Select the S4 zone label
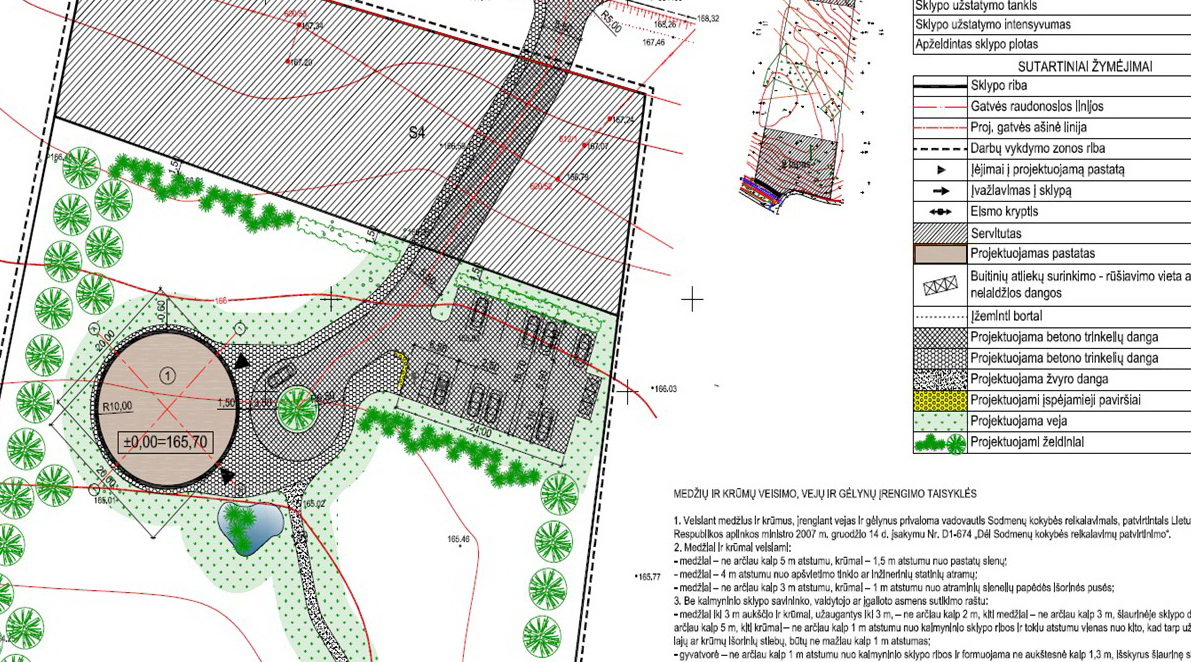Viewport: 1191px width, 662px height. (416, 130)
